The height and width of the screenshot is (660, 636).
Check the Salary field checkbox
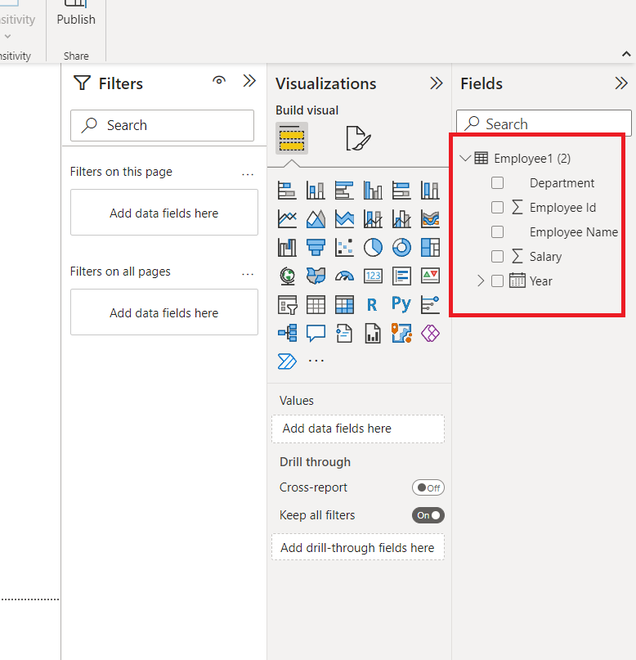click(x=497, y=256)
